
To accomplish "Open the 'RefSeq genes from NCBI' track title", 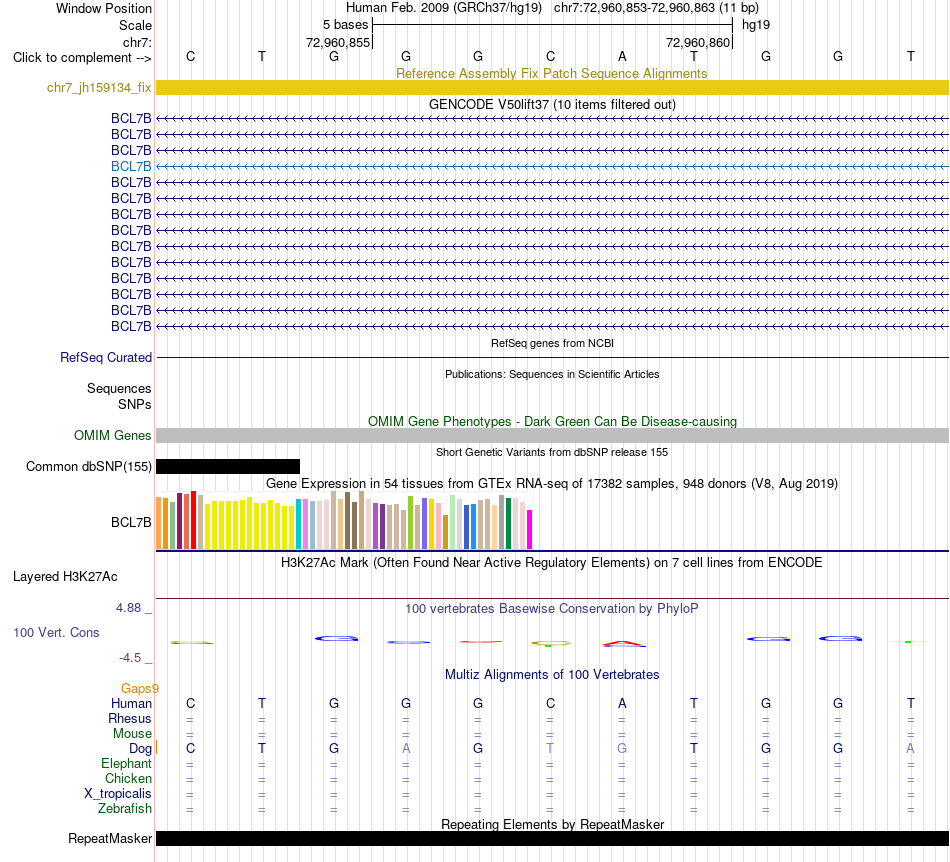I will [552, 343].
